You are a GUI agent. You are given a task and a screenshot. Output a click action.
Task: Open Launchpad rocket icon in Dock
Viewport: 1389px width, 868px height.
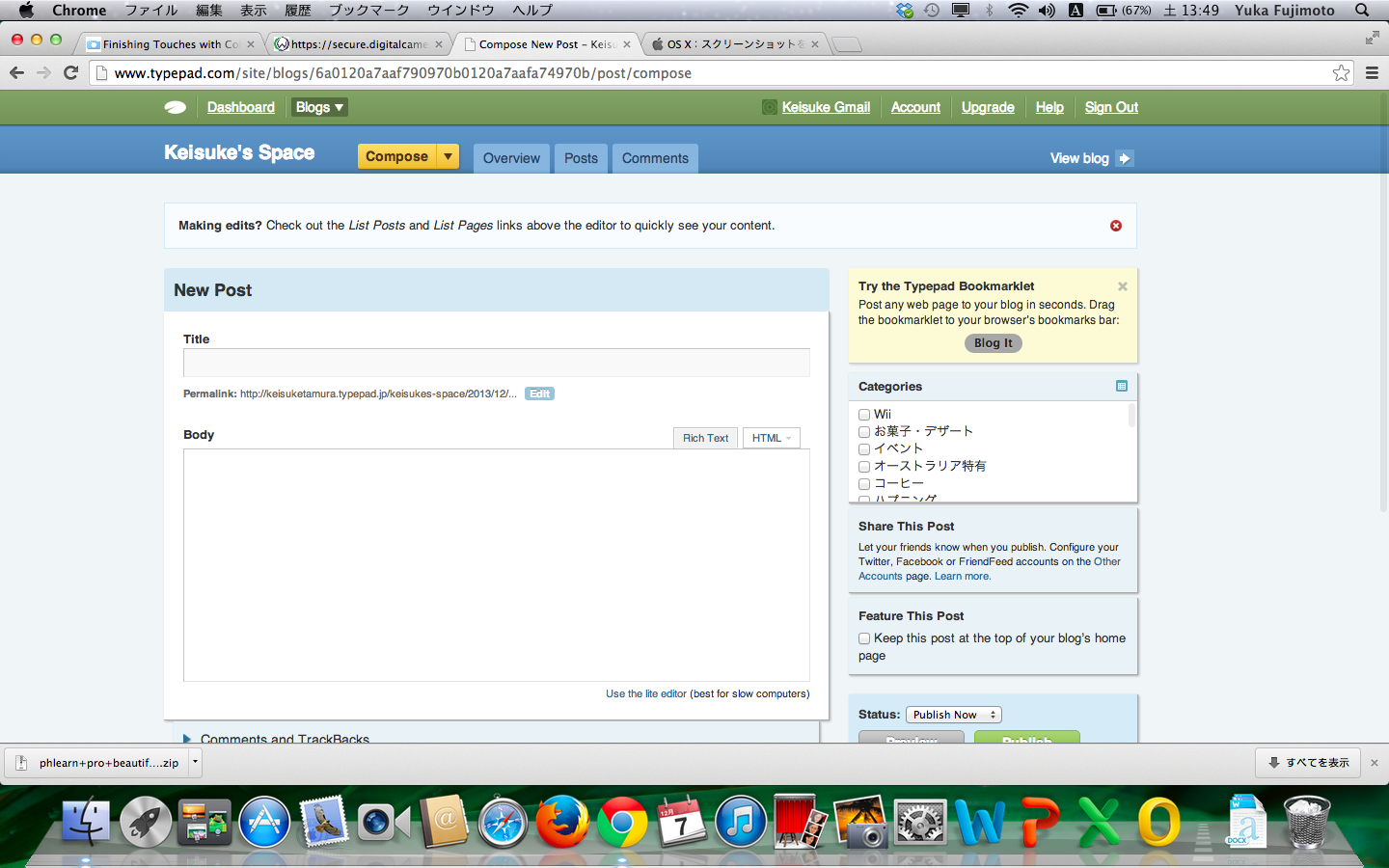[x=146, y=822]
